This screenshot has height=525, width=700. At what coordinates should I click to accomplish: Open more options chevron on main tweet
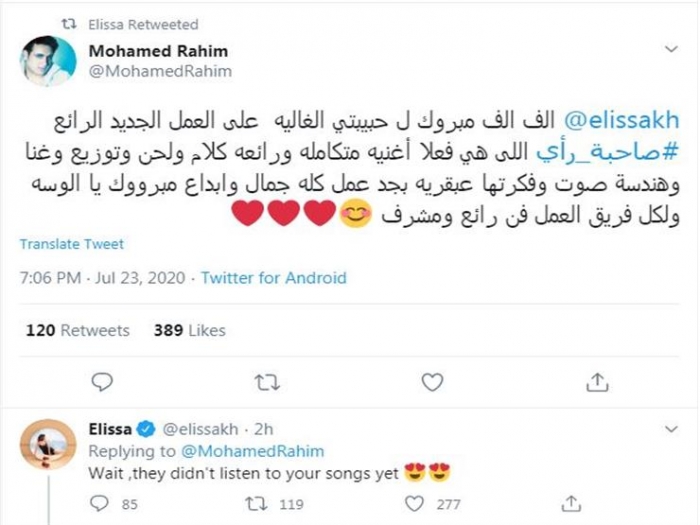pyautogui.click(x=672, y=48)
